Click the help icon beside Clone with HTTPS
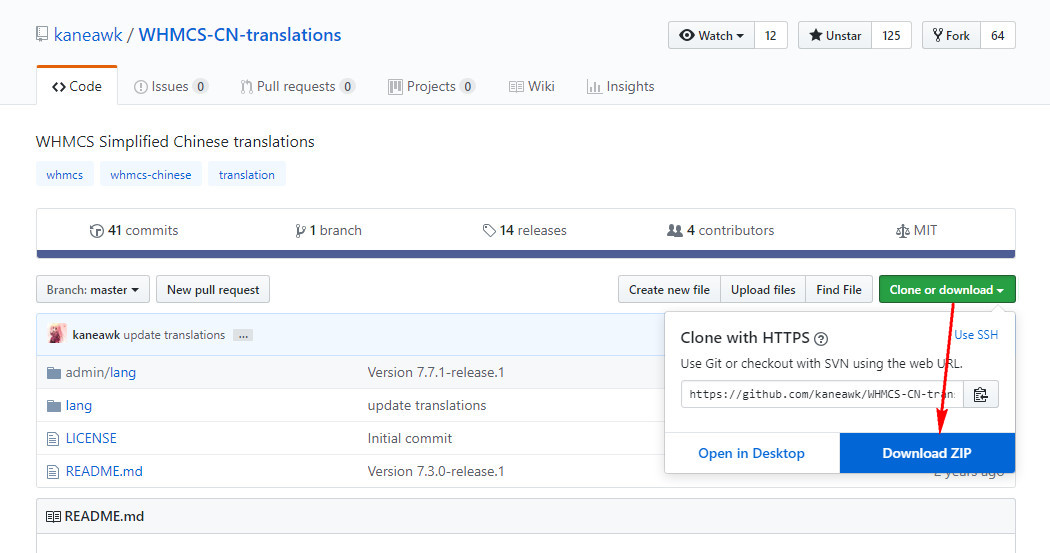Viewport: 1050px width, 553px height. 821,339
